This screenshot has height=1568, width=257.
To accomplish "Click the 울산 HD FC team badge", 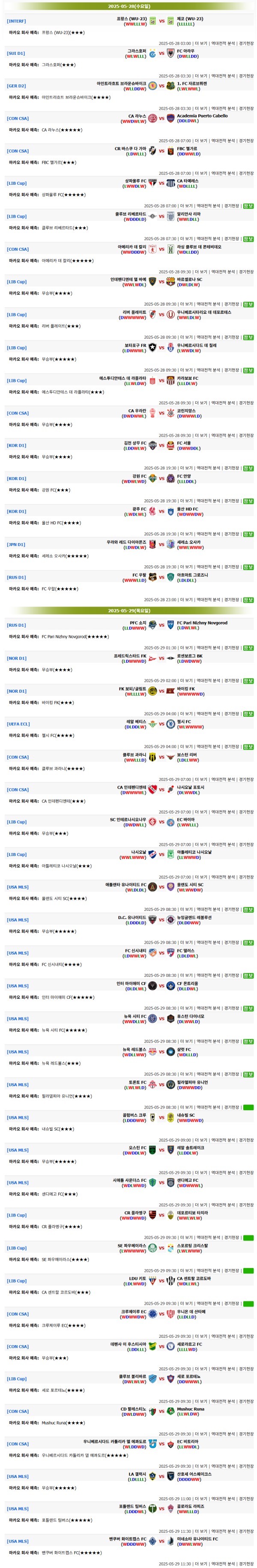I will pos(171,511).
